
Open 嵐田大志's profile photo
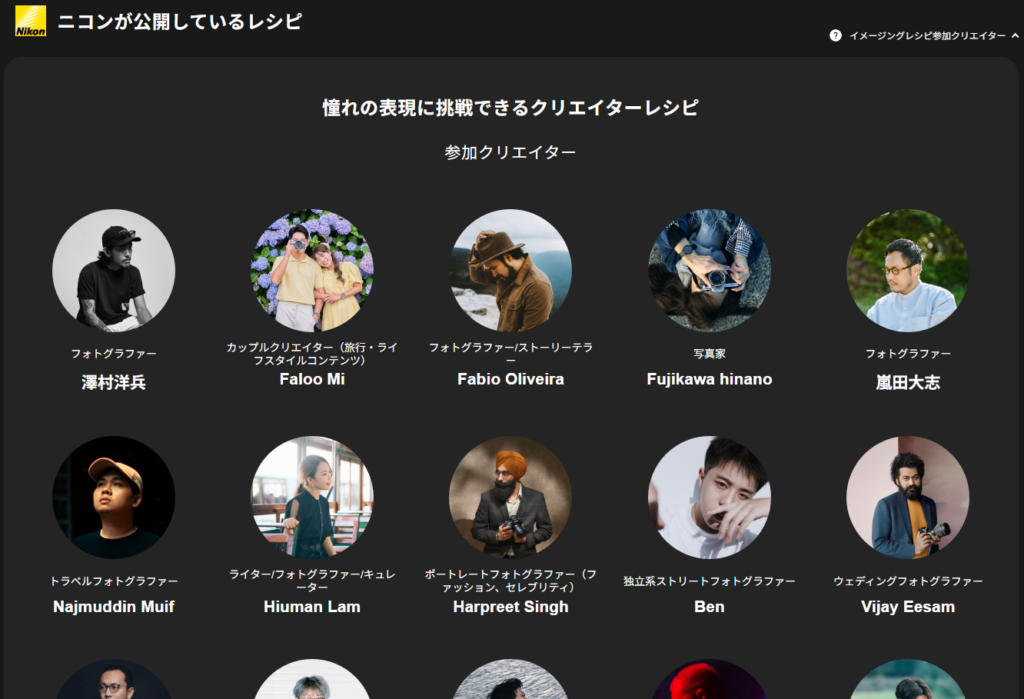[x=907, y=270]
